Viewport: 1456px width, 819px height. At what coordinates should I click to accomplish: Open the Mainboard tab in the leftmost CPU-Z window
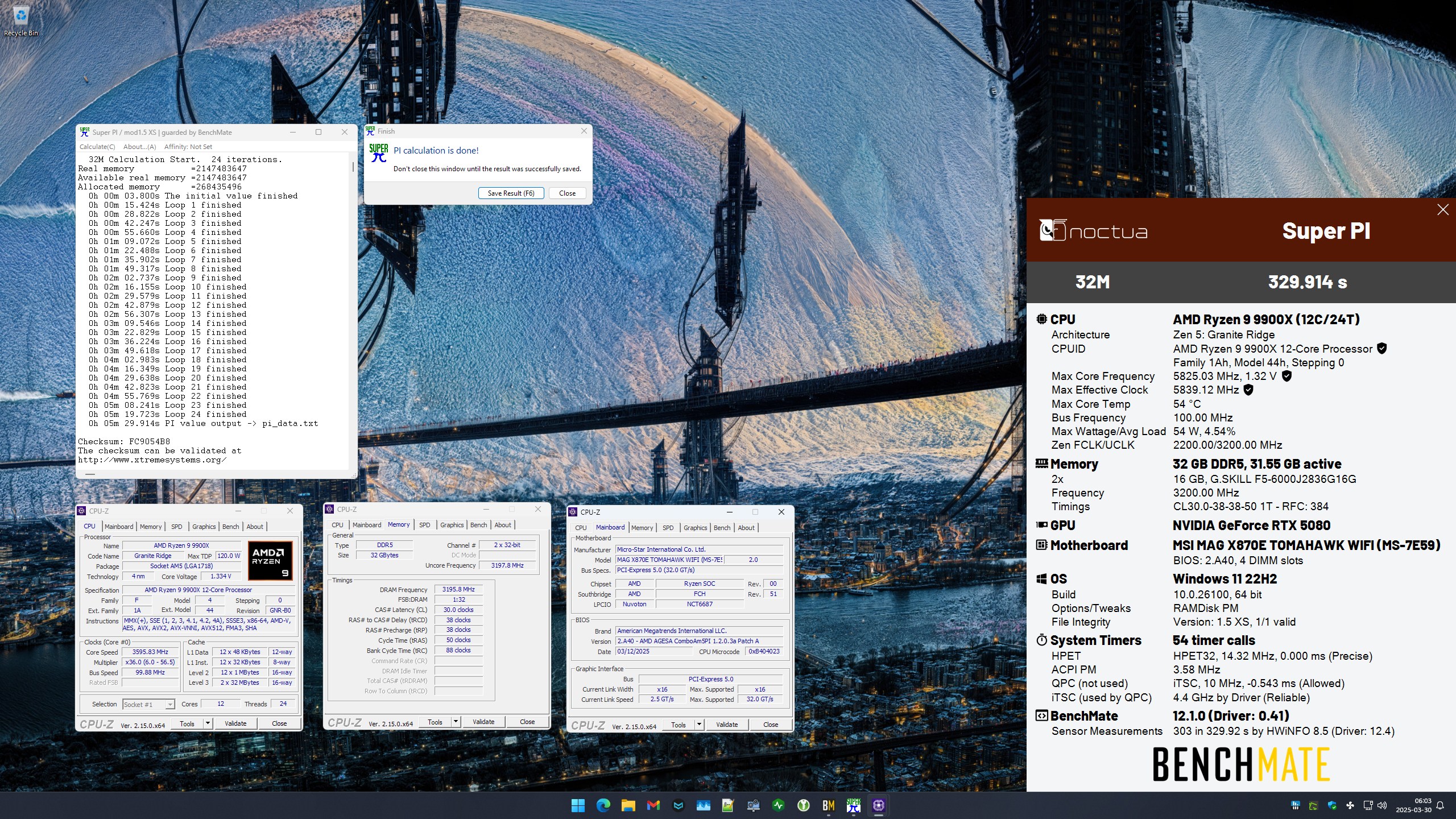pyautogui.click(x=119, y=527)
